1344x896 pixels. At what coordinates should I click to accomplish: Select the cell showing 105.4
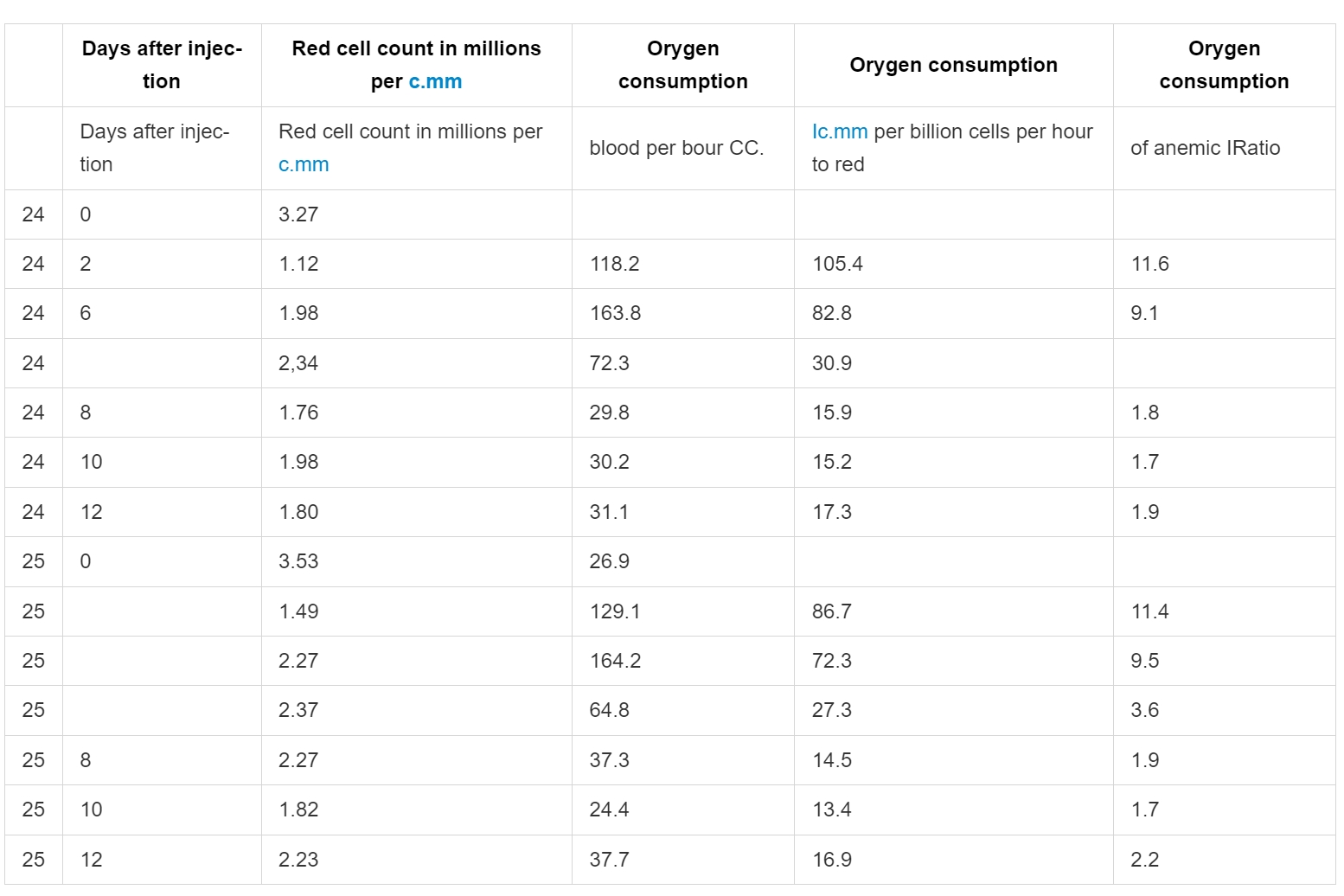tap(953, 264)
